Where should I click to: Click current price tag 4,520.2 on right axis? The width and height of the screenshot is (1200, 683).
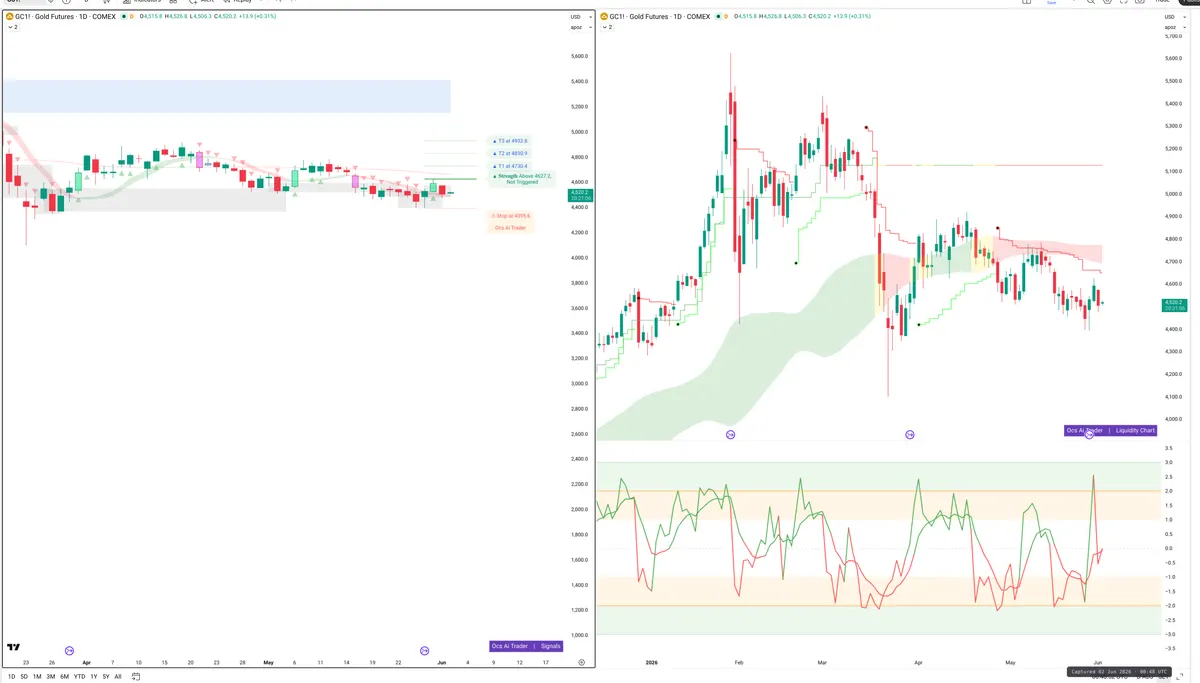click(1174, 304)
